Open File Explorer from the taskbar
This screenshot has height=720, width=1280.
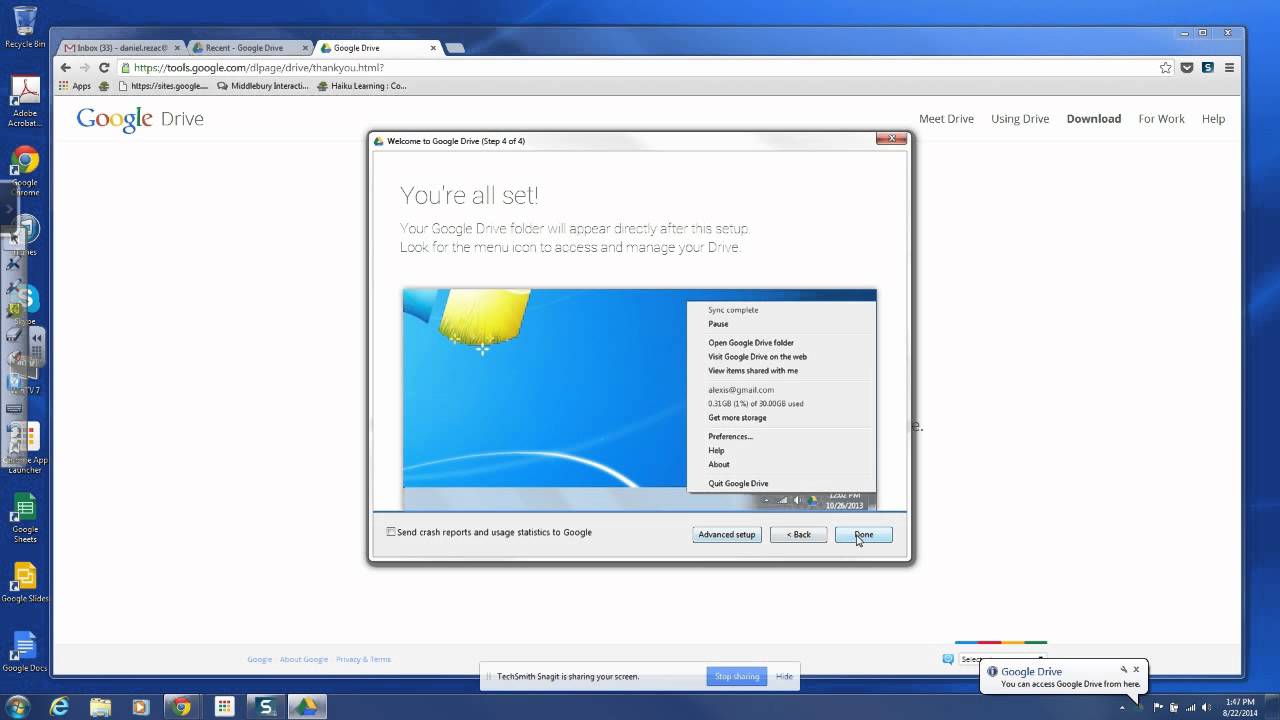coord(100,706)
